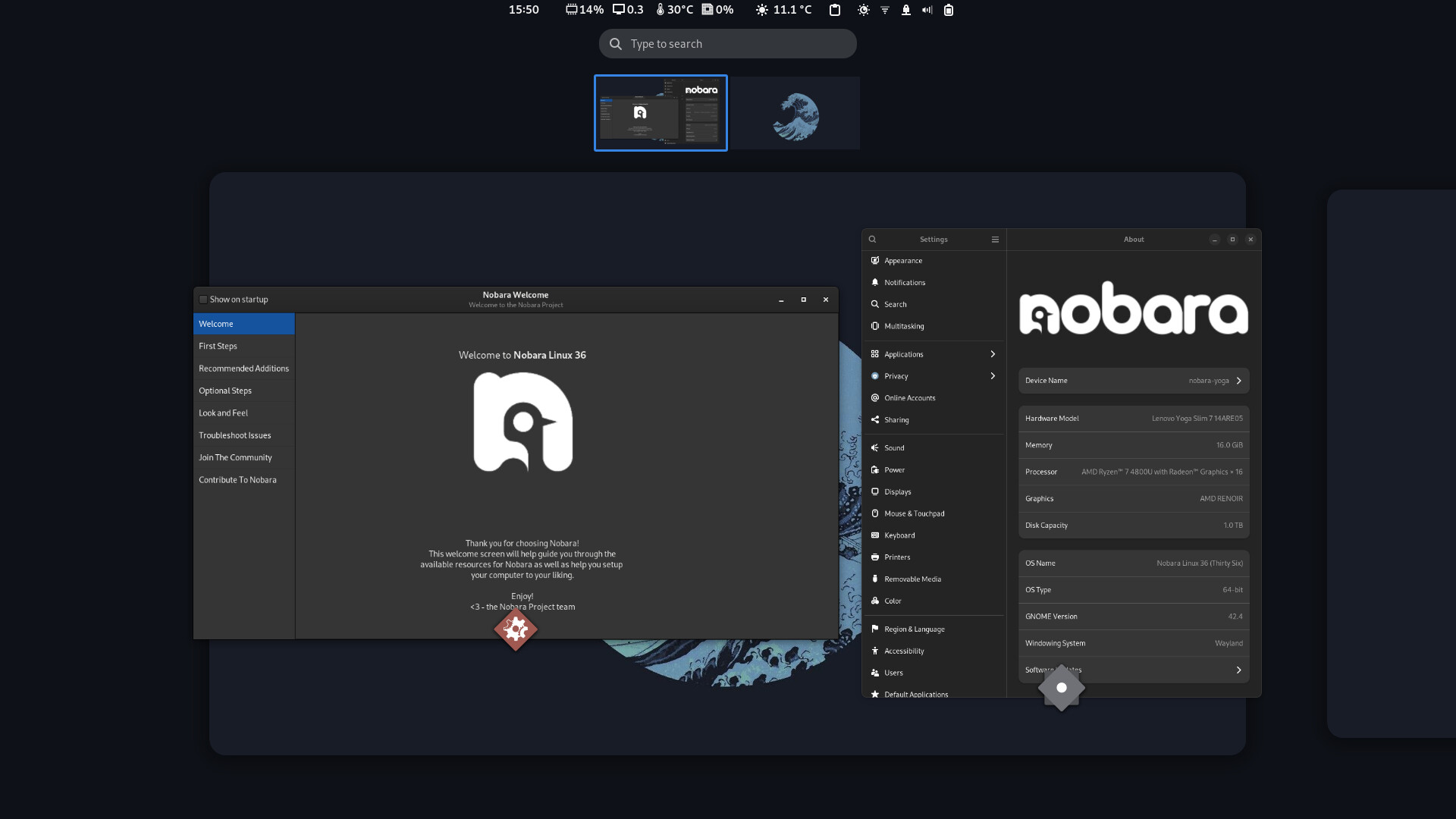
Task: Click the Multitasking icon in Settings
Action: point(874,326)
